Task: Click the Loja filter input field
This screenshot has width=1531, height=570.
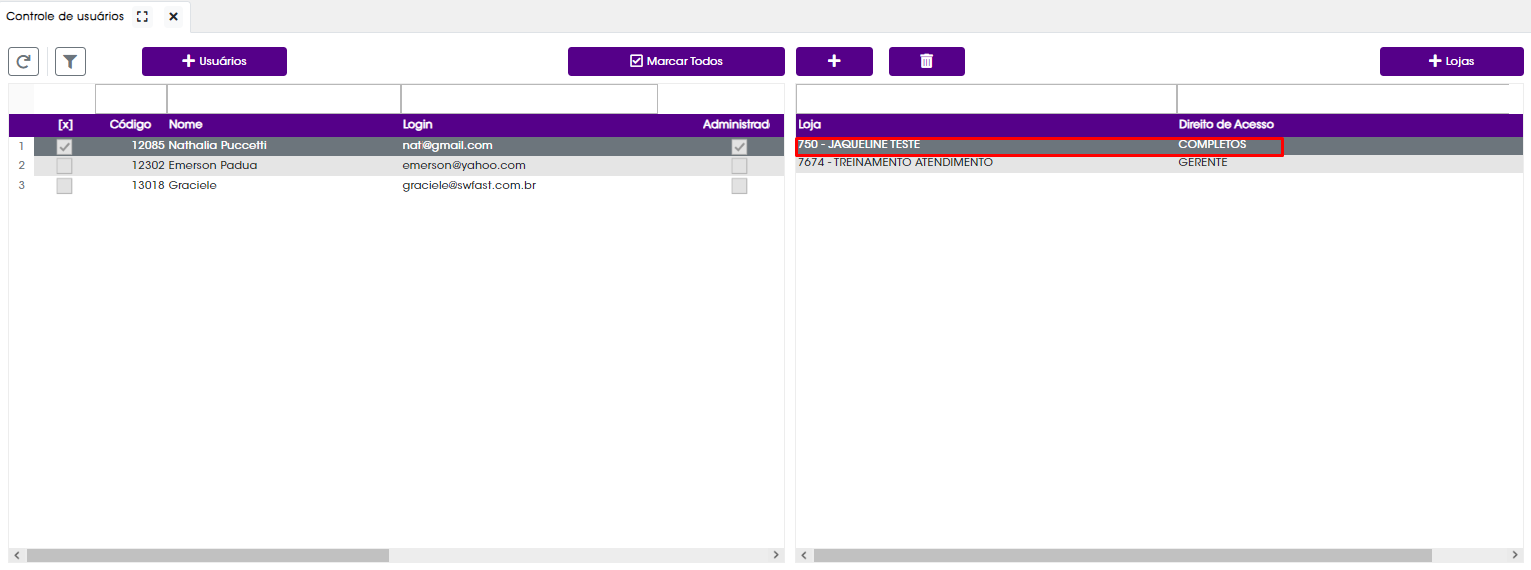Action: pyautogui.click(x=986, y=99)
